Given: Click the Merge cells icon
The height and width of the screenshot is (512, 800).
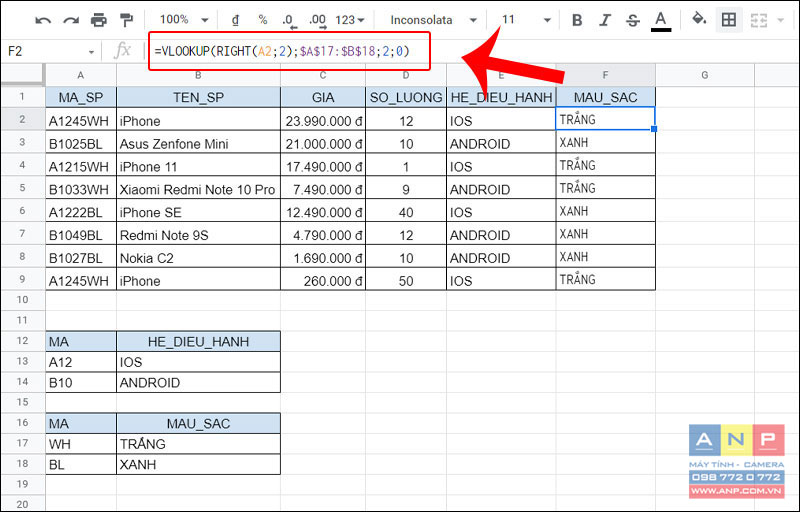Looking at the screenshot, I should coord(759,20).
